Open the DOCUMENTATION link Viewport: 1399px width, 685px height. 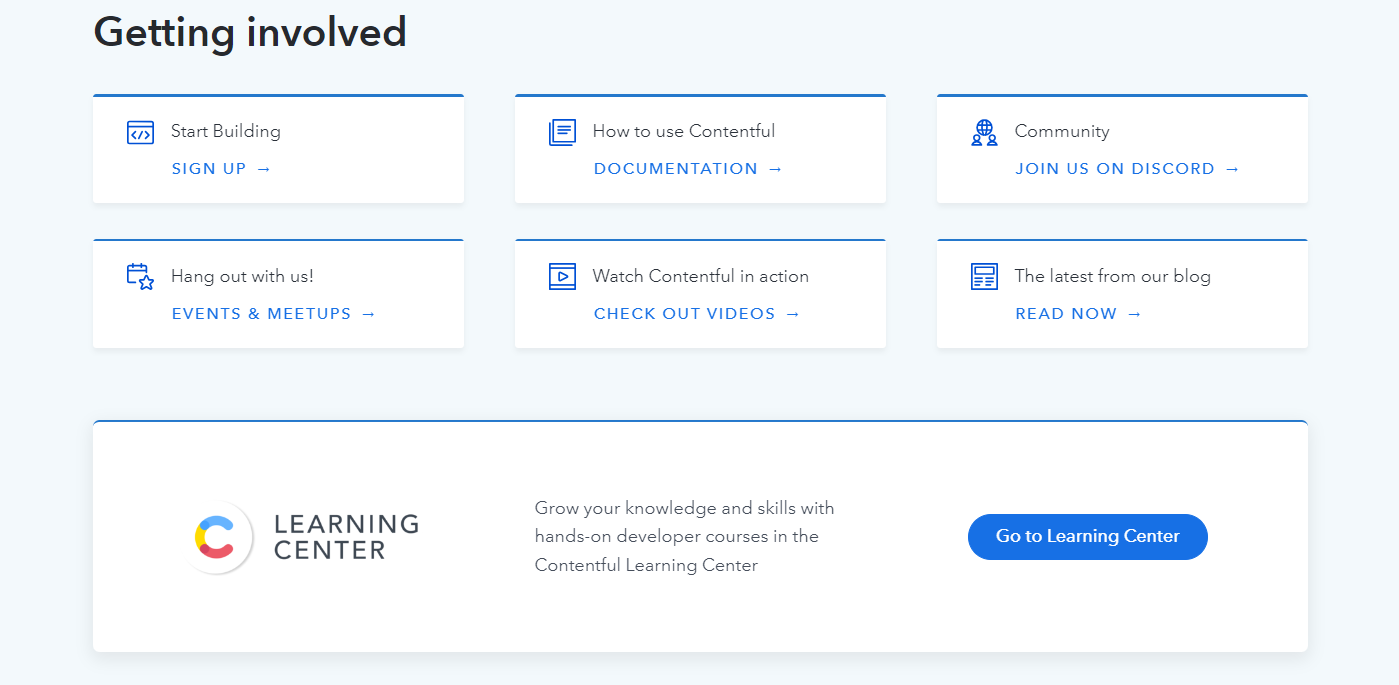[x=688, y=169]
